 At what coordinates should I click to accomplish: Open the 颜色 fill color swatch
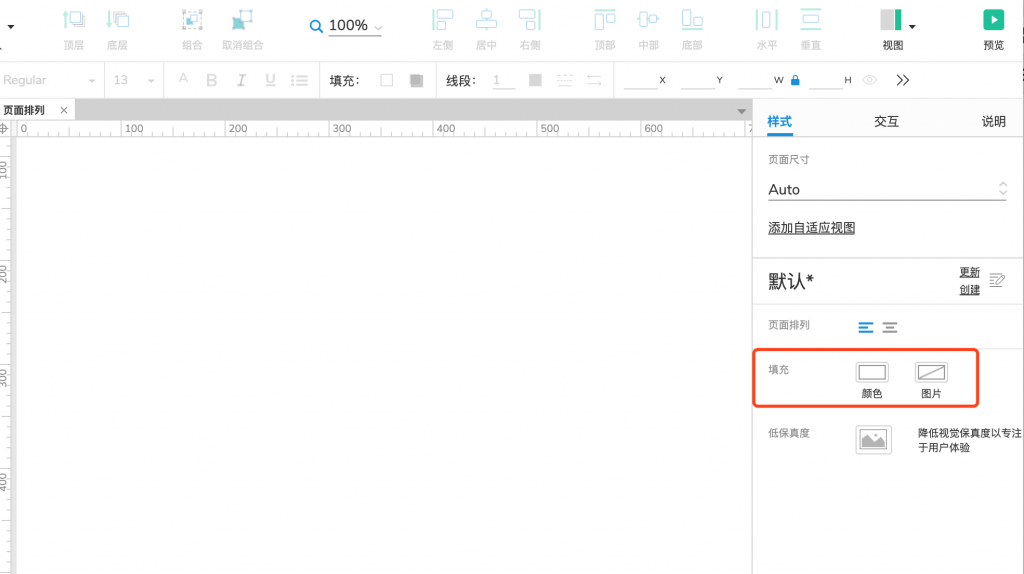coord(872,373)
